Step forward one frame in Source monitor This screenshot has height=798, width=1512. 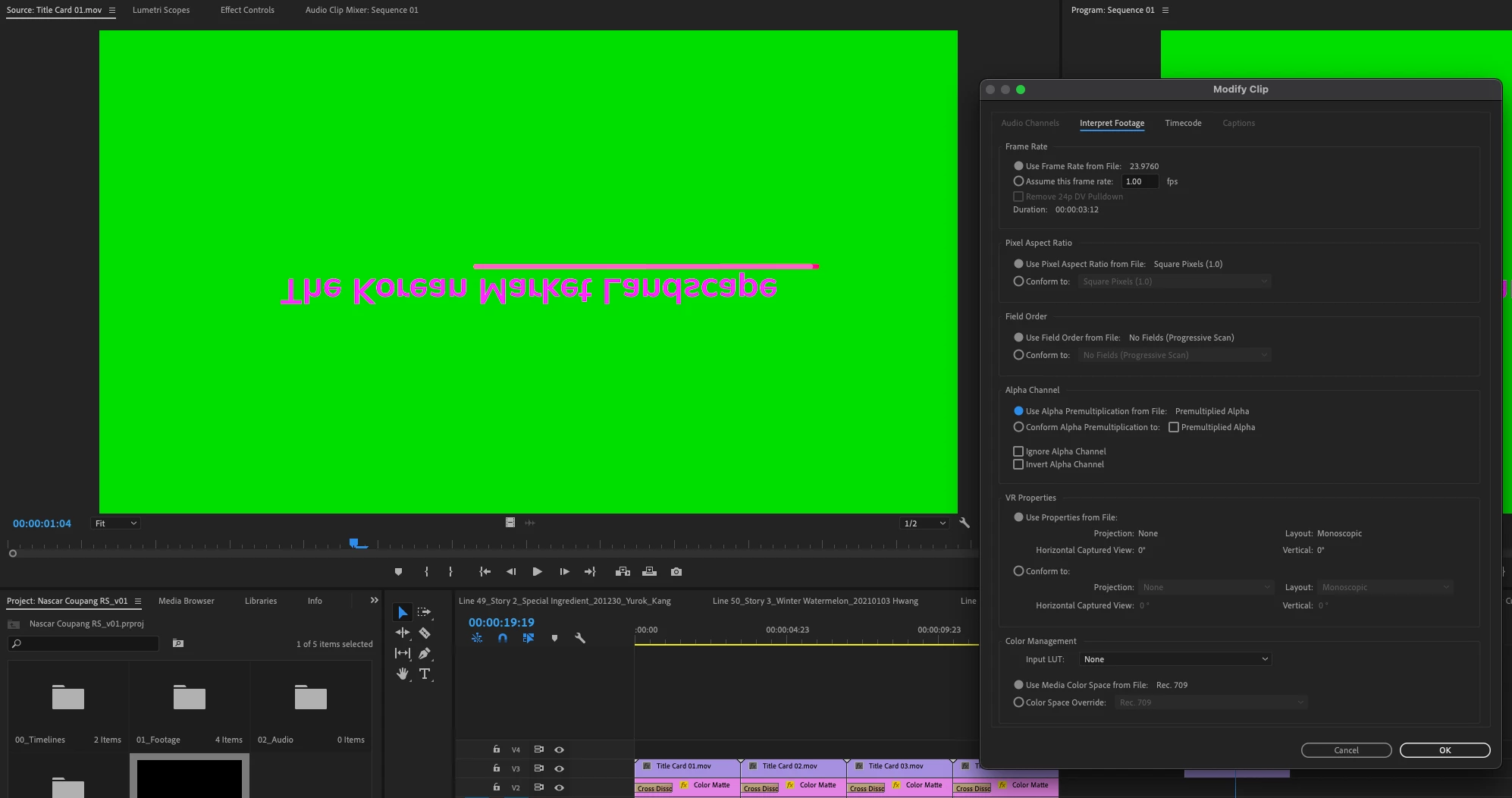[x=564, y=572]
